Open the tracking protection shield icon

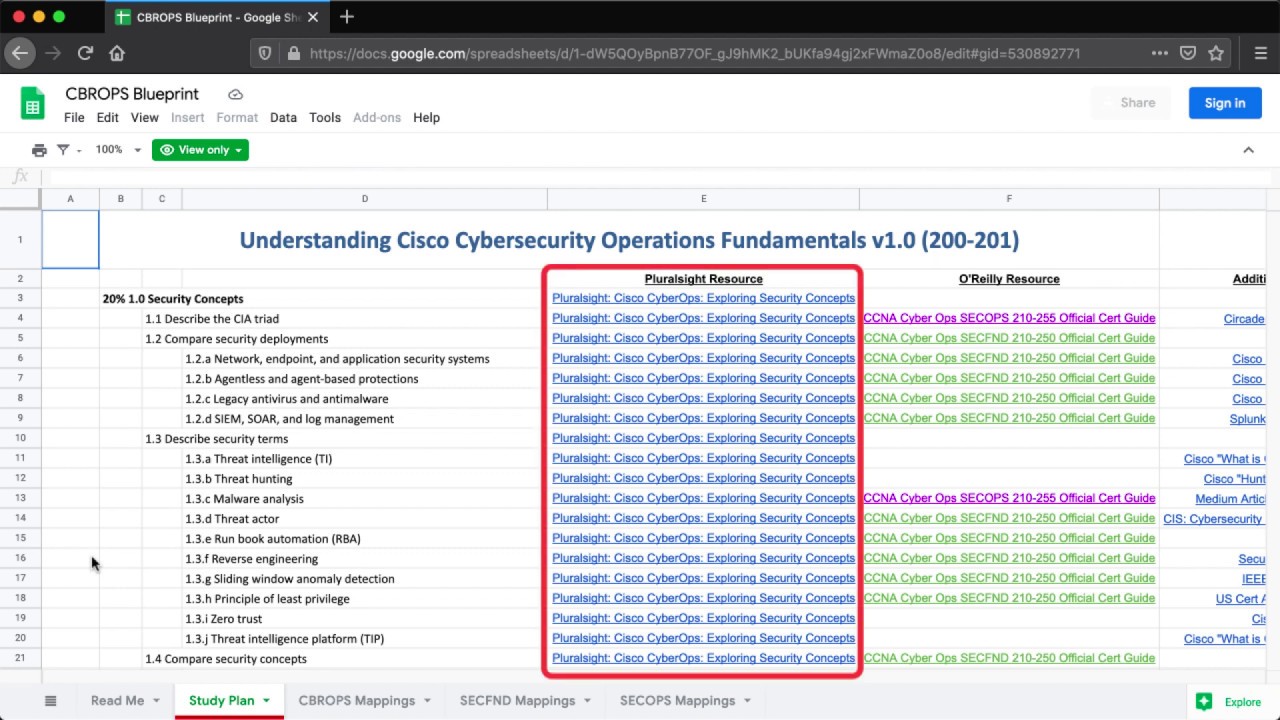tap(265, 53)
